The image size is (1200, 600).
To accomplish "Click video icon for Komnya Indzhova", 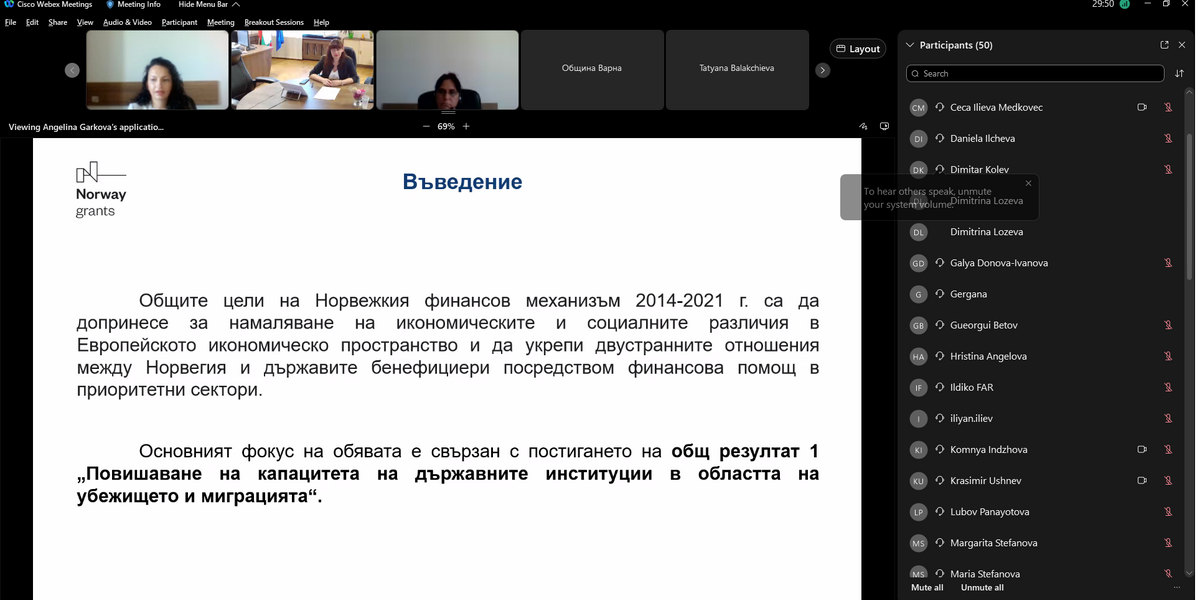I will (x=1142, y=449).
